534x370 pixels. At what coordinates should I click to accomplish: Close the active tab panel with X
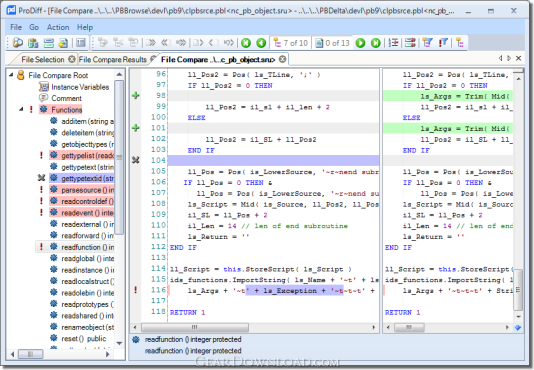518,58
